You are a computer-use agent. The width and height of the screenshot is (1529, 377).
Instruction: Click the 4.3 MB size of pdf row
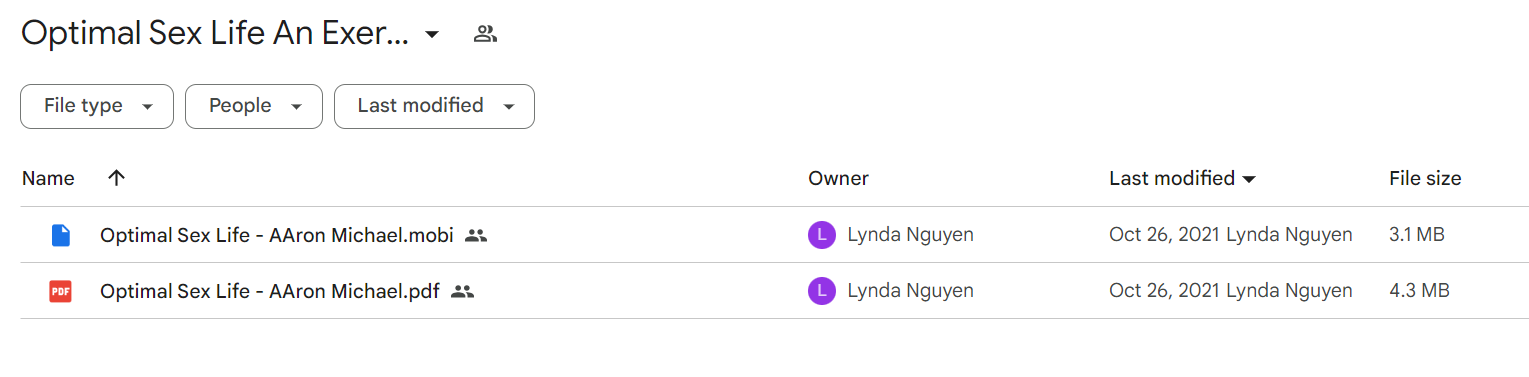1419,292
